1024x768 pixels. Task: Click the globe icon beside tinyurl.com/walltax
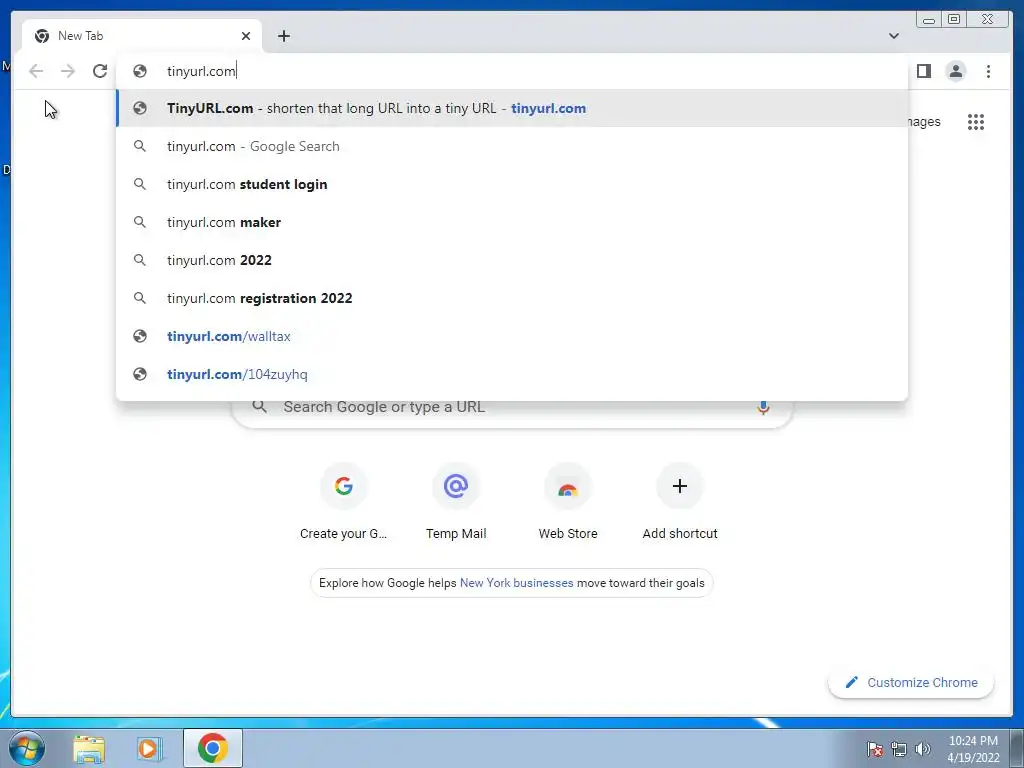140,336
